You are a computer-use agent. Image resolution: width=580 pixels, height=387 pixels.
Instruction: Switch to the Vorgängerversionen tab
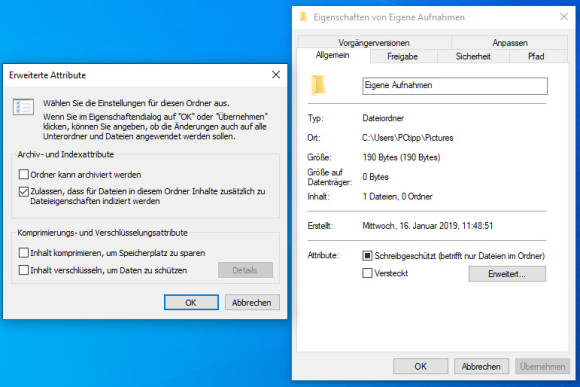pos(374,43)
